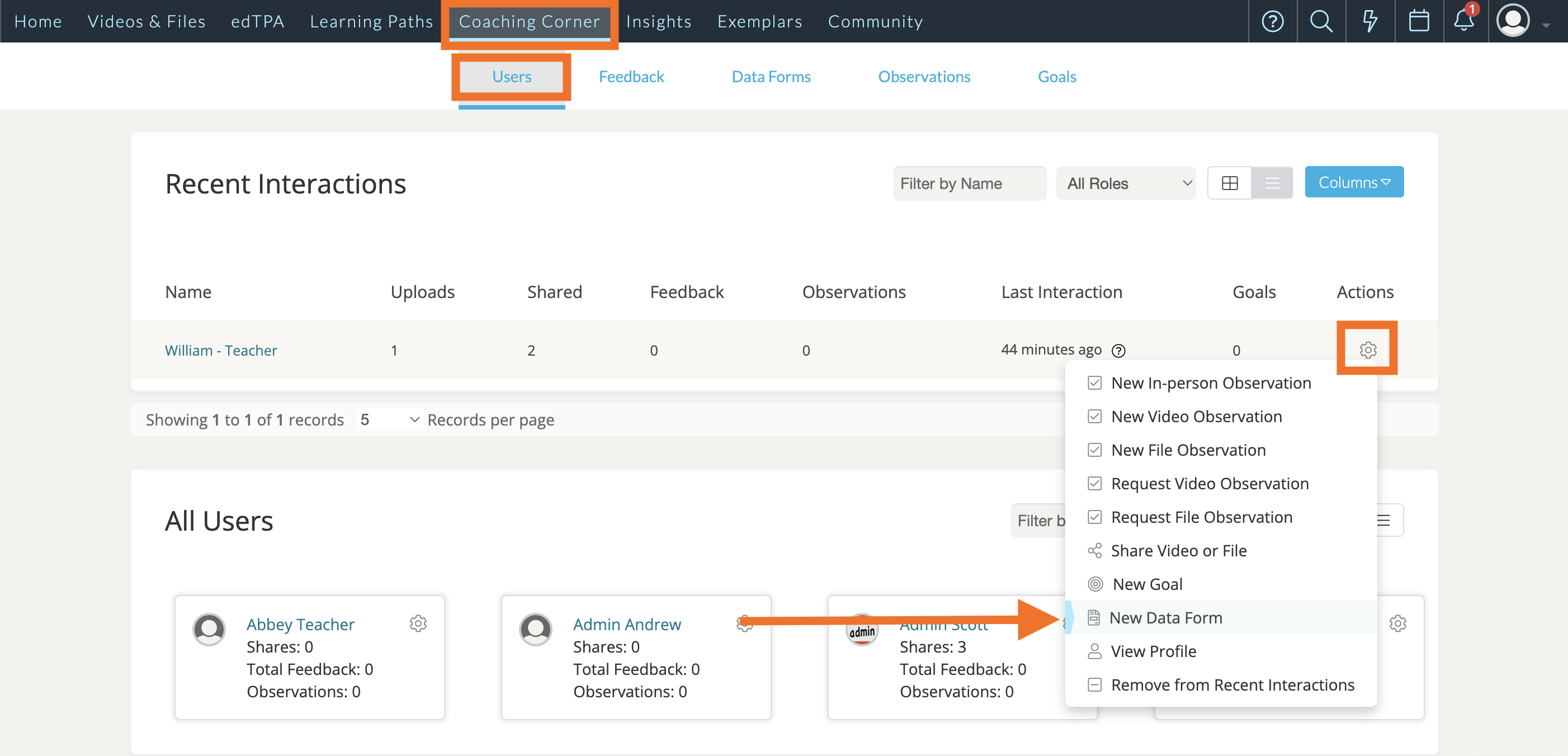
Task: Open notifications bell icon
Action: [1464, 21]
